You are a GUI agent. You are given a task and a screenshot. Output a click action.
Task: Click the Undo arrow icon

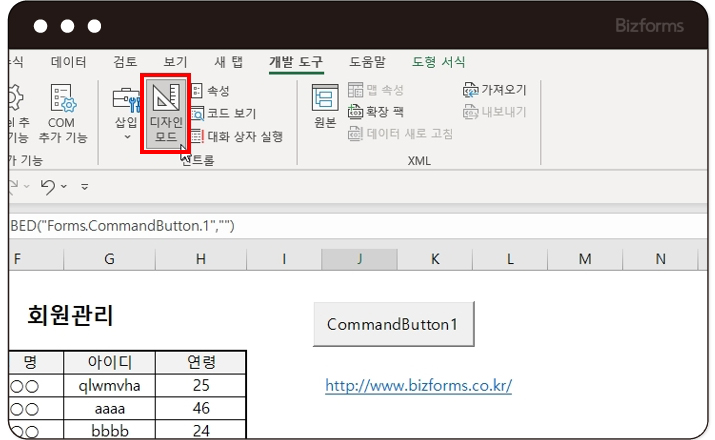pyautogui.click(x=48, y=186)
